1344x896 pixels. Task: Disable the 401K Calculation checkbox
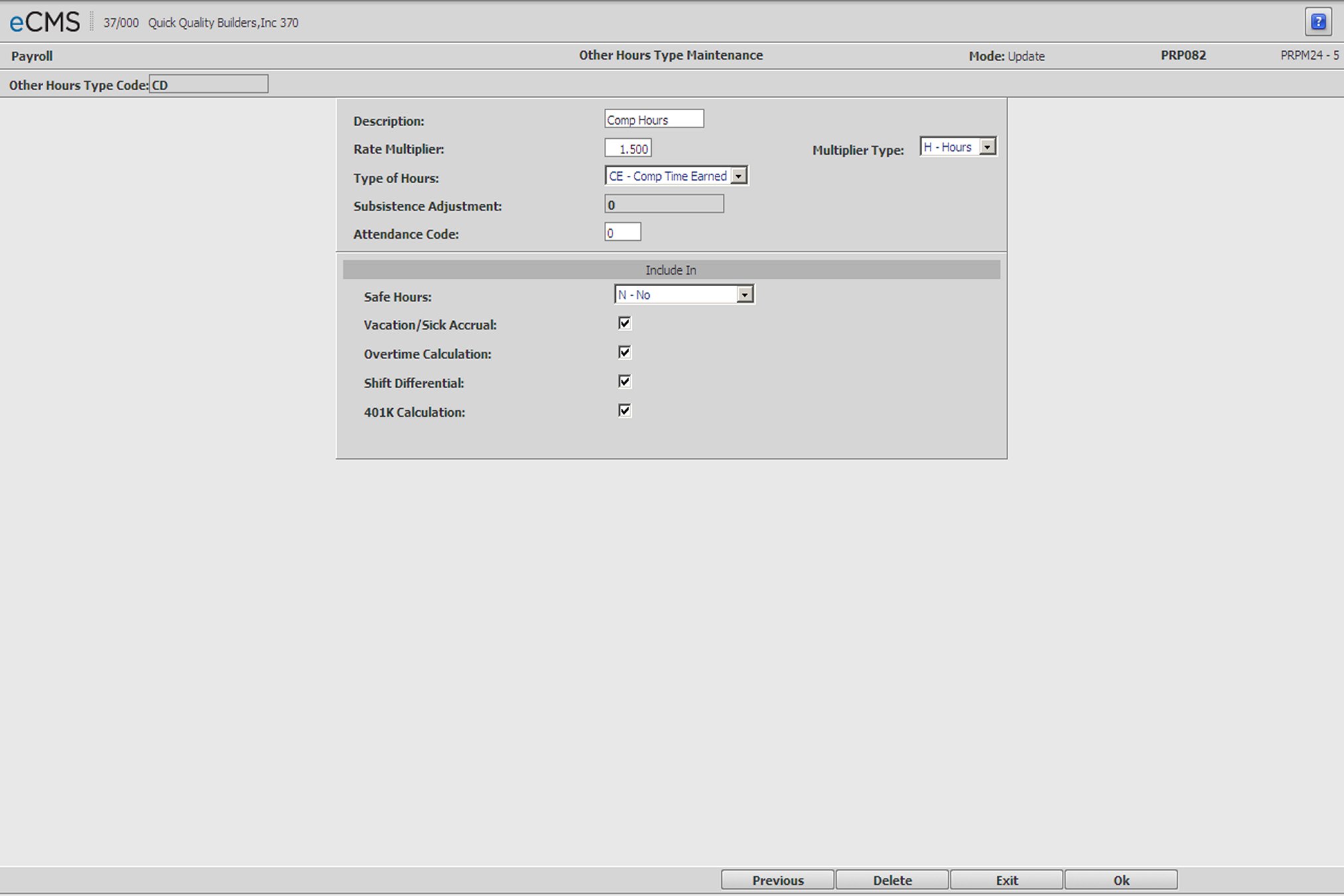pyautogui.click(x=625, y=411)
